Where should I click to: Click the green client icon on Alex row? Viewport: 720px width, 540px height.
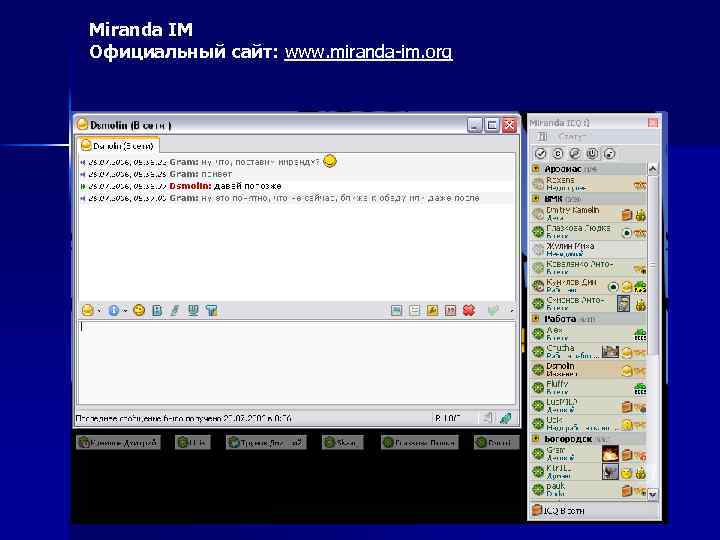(640, 335)
